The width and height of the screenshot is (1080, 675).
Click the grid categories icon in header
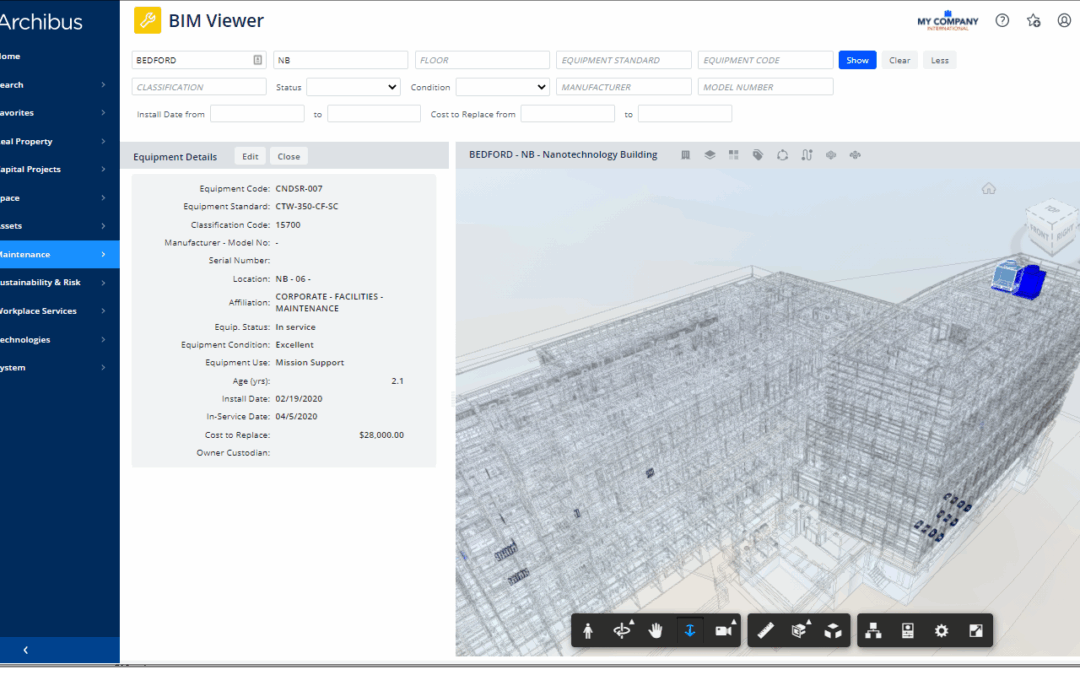pos(734,155)
